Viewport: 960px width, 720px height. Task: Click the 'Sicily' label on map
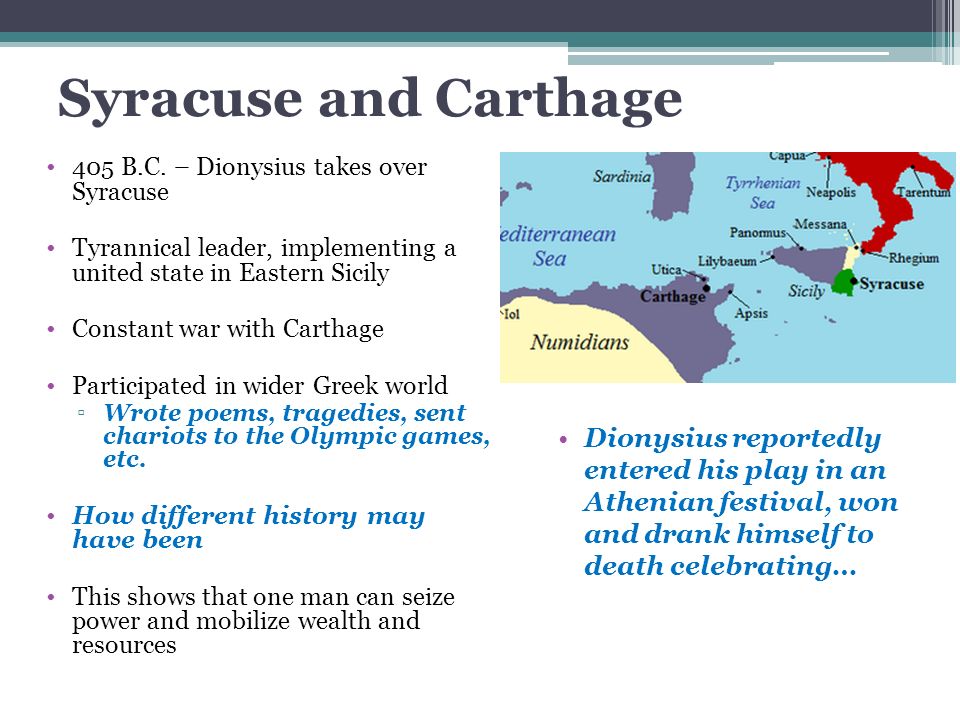(x=806, y=291)
